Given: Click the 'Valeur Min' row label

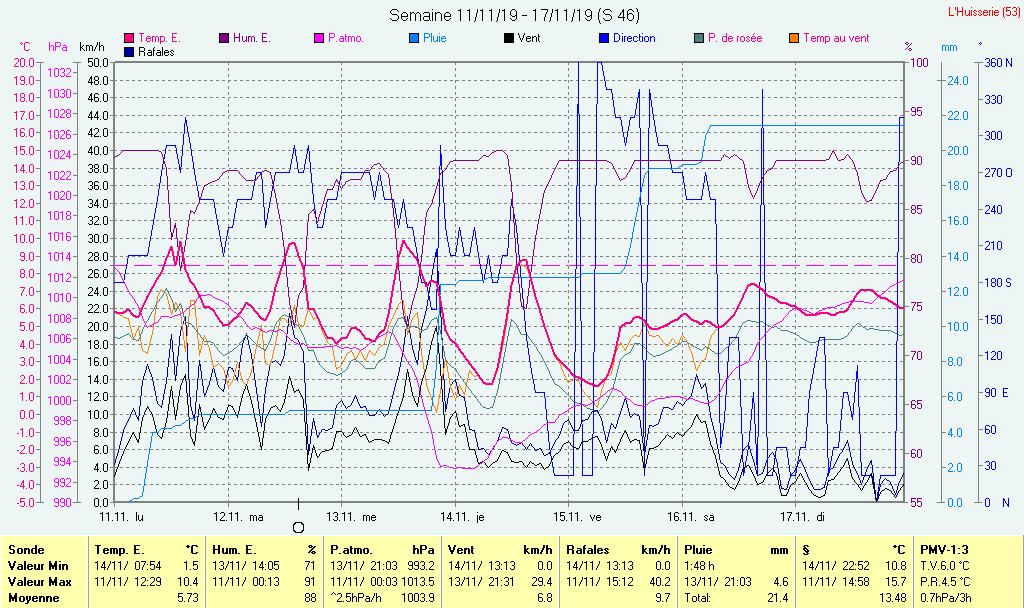Looking at the screenshot, I should [x=38, y=566].
